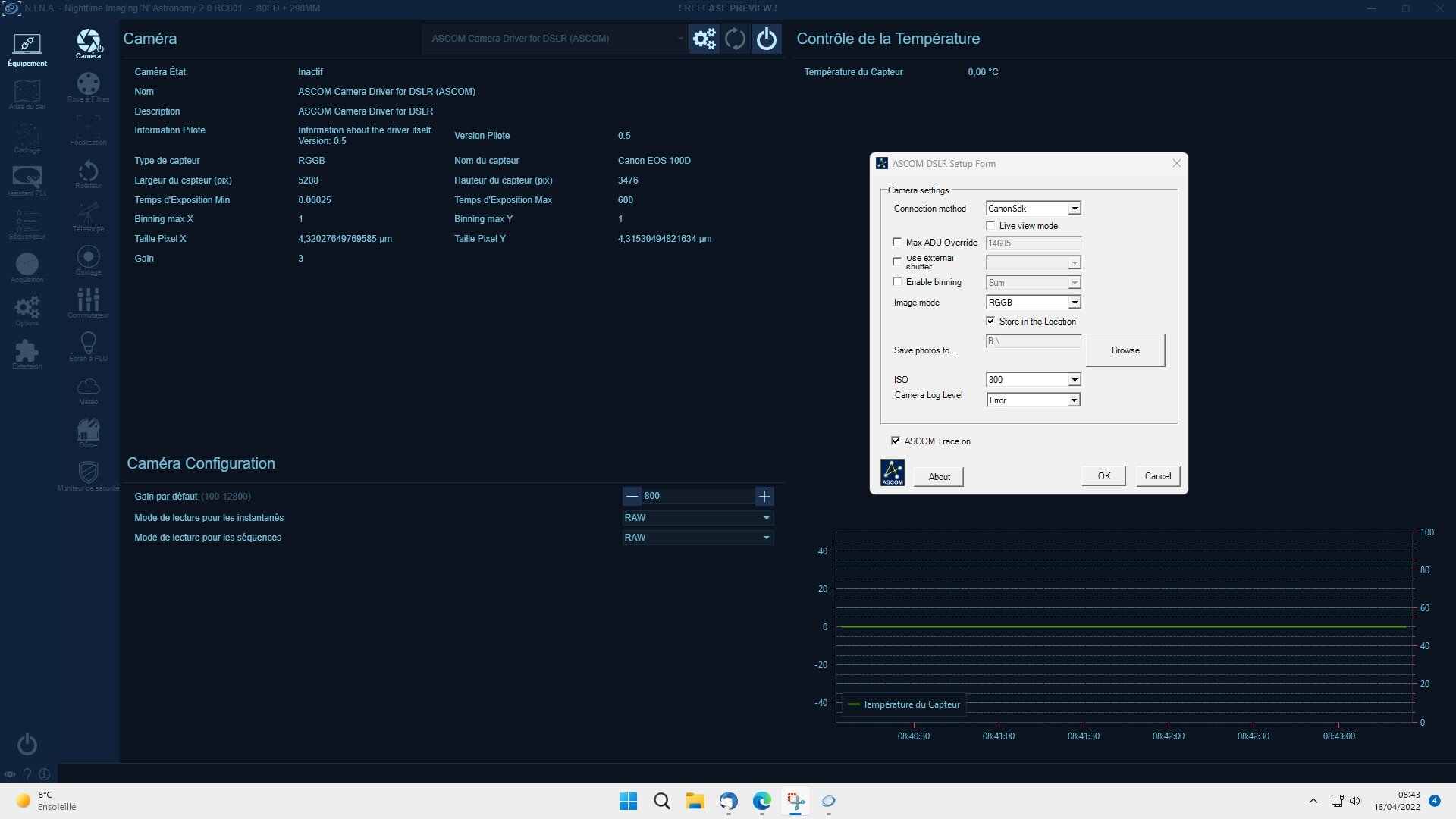
Task: Open camera driver settings gear icon
Action: 704,39
